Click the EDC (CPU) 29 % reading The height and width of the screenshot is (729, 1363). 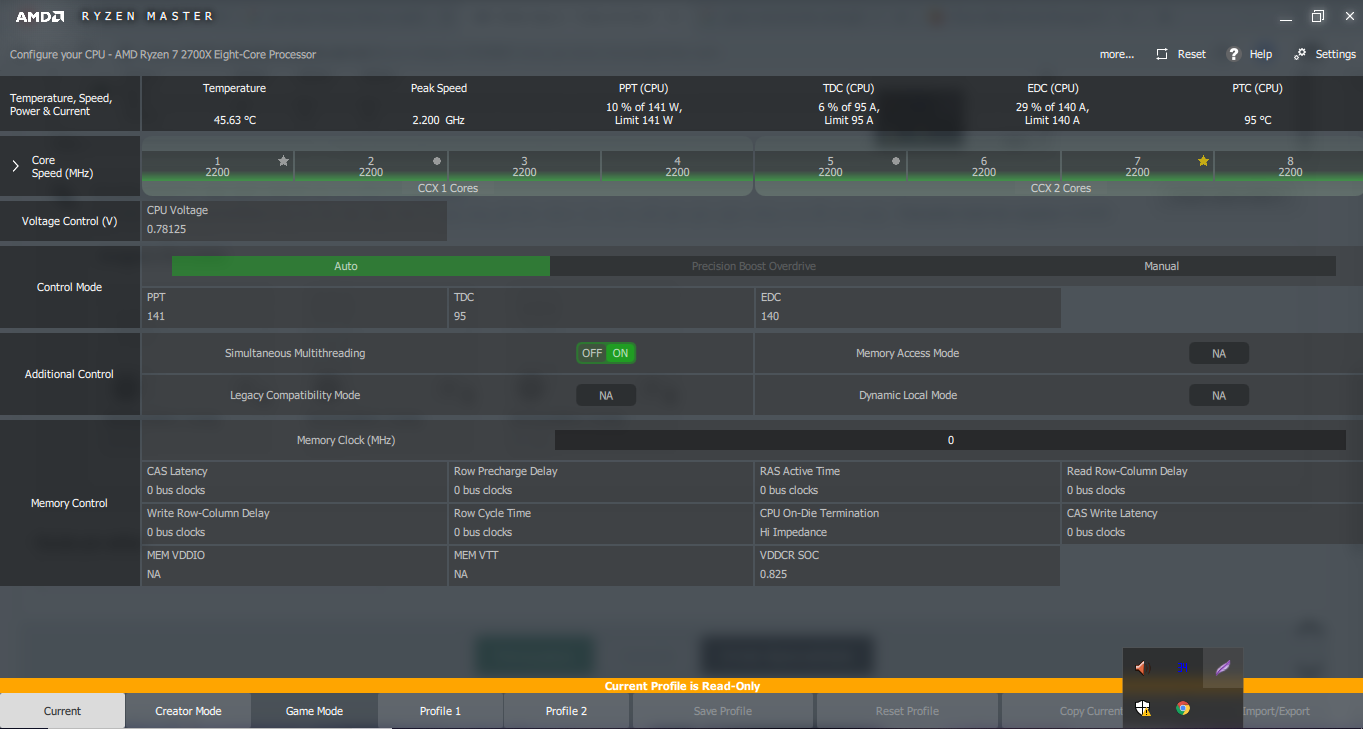pyautogui.click(x=1052, y=113)
